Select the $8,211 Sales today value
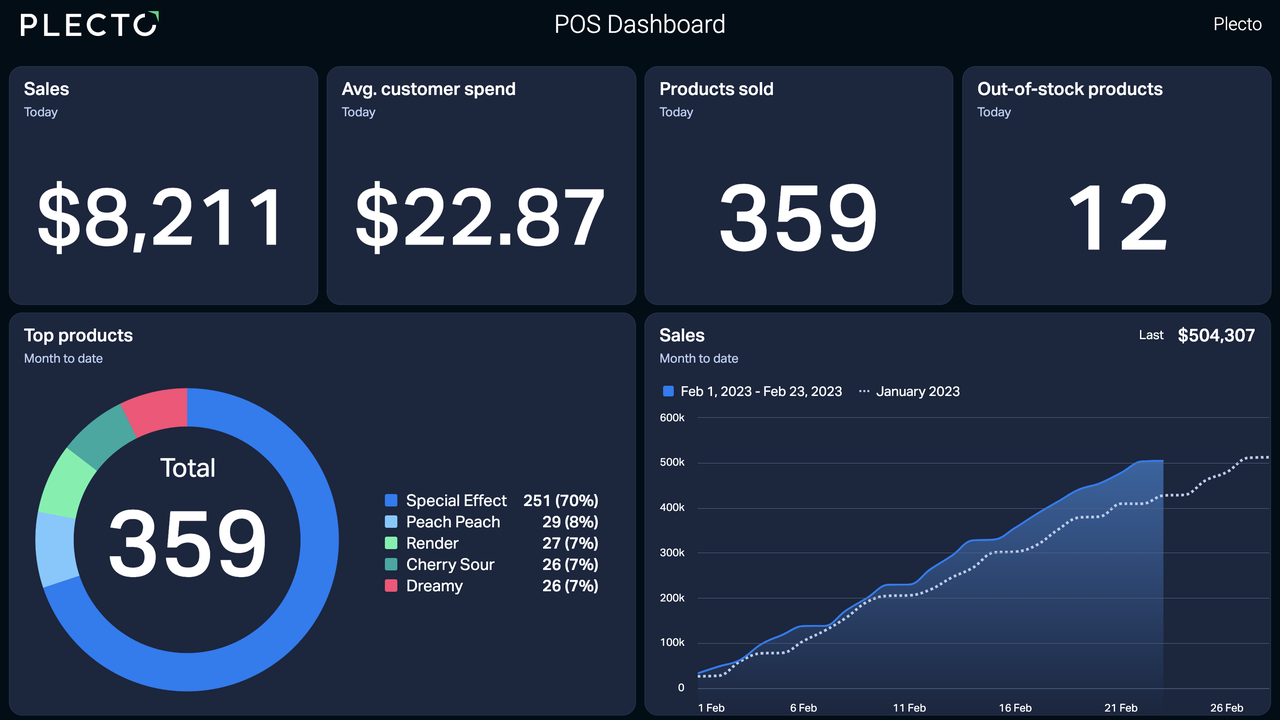1280x720 pixels. [162, 218]
